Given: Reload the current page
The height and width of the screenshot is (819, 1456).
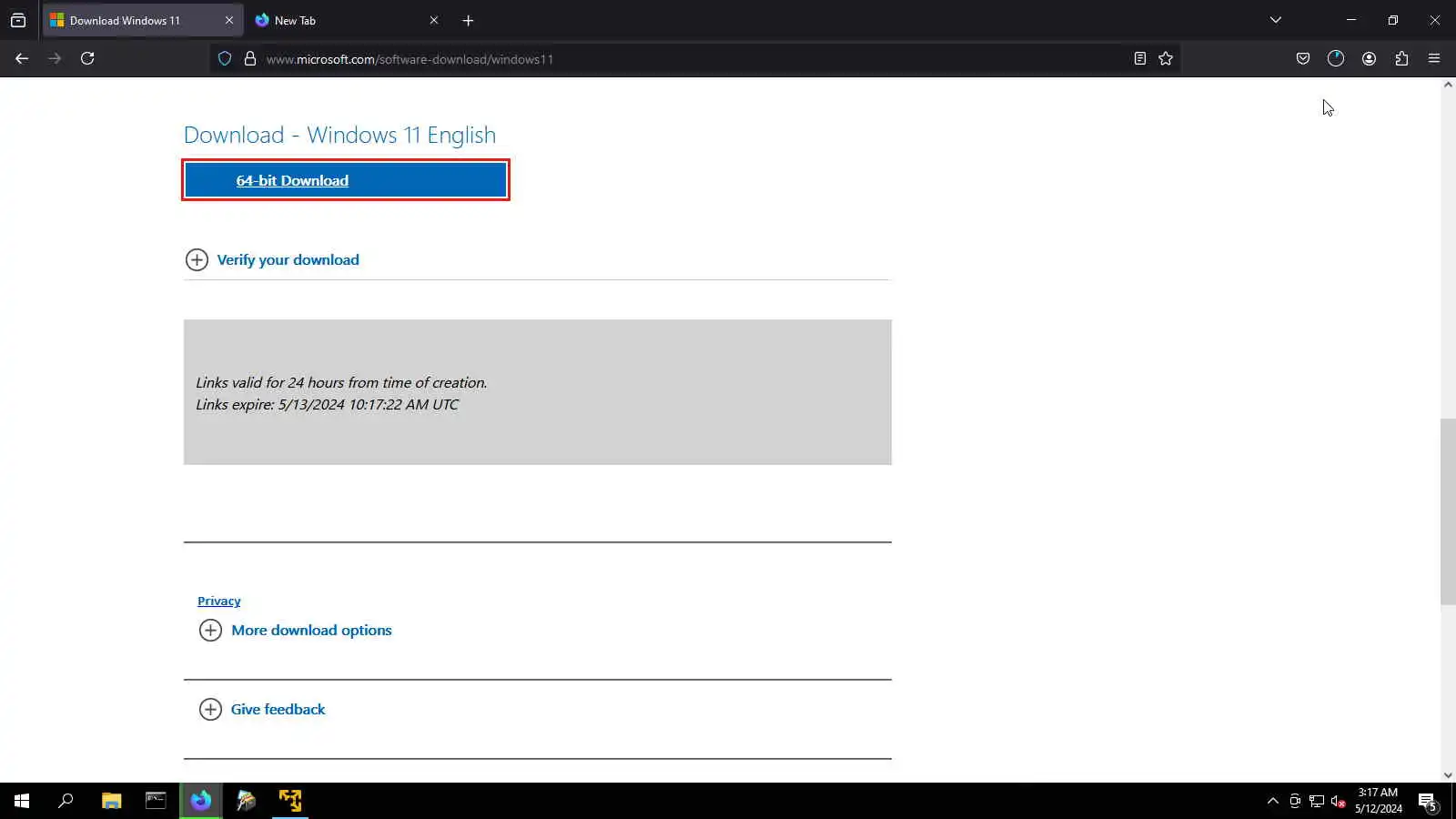Looking at the screenshot, I should 87,58.
